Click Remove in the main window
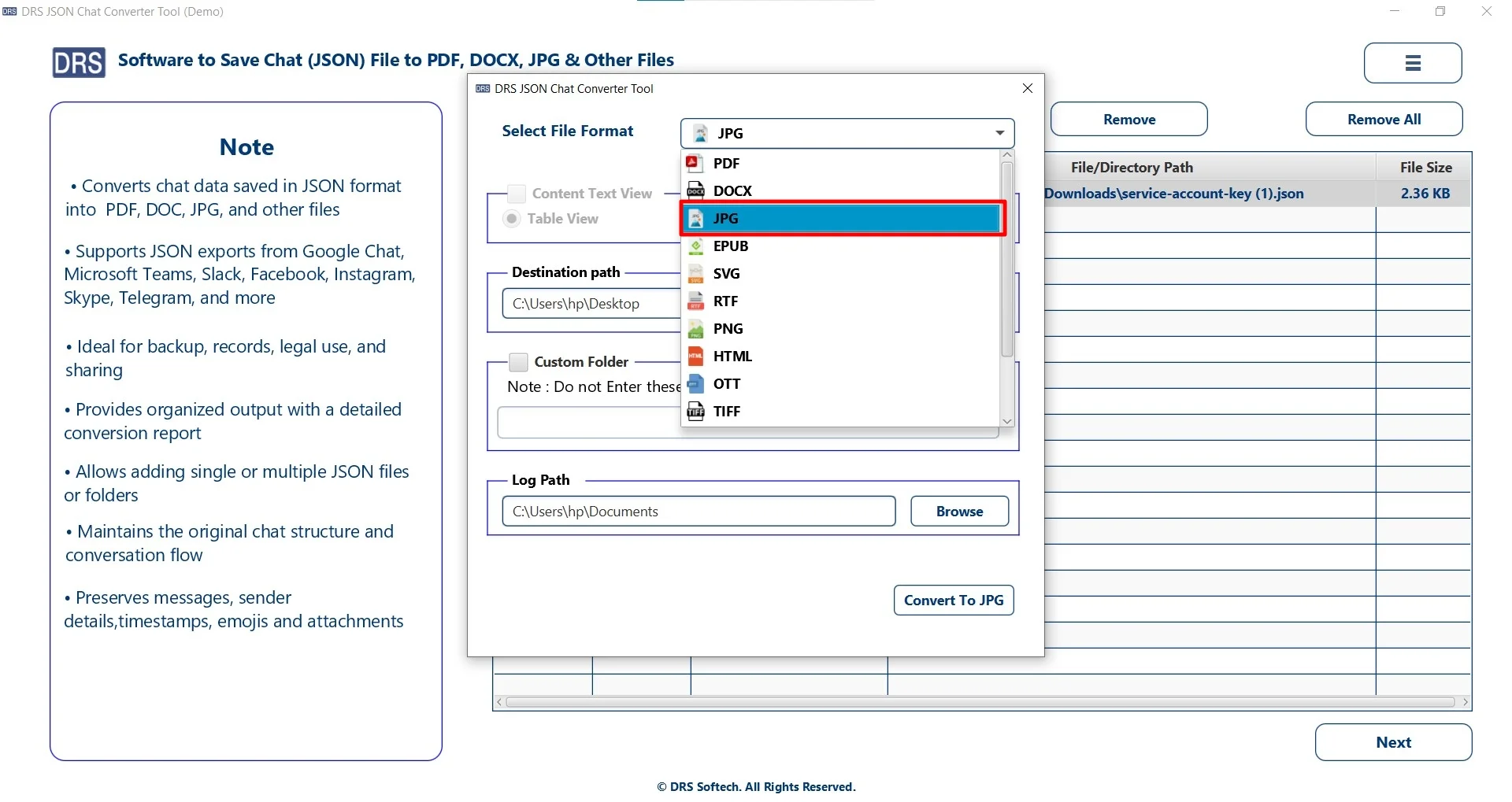This screenshot has height=802, width=1512. point(1129,120)
